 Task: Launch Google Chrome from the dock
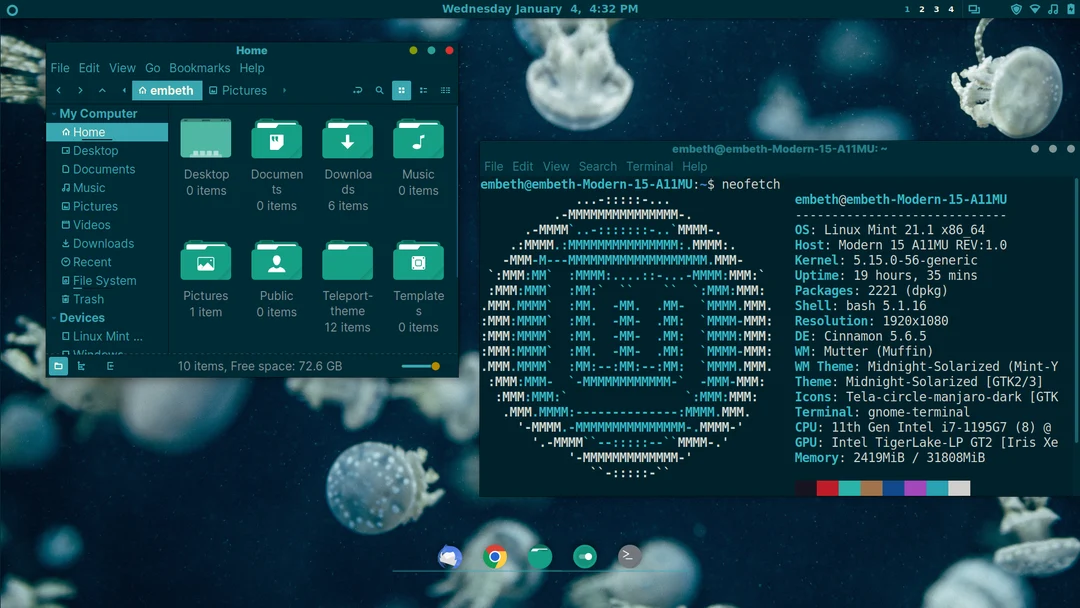click(495, 556)
